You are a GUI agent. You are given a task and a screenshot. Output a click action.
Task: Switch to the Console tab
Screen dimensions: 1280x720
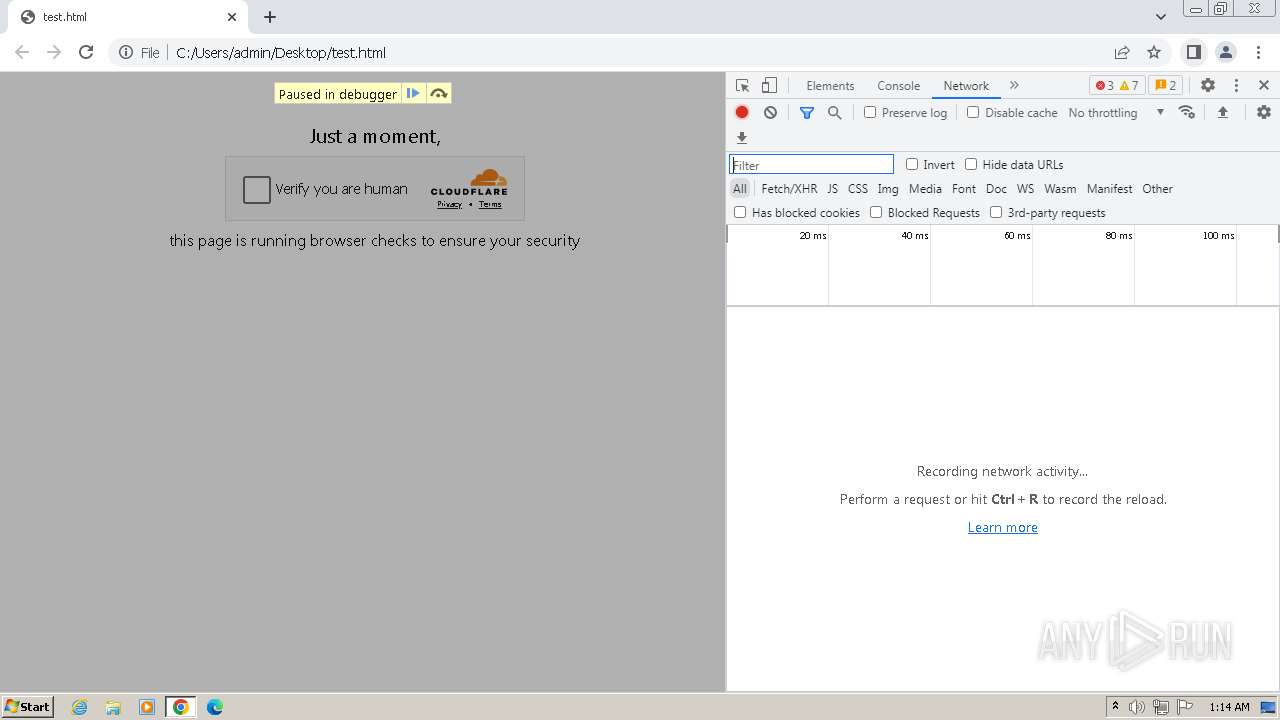(898, 86)
